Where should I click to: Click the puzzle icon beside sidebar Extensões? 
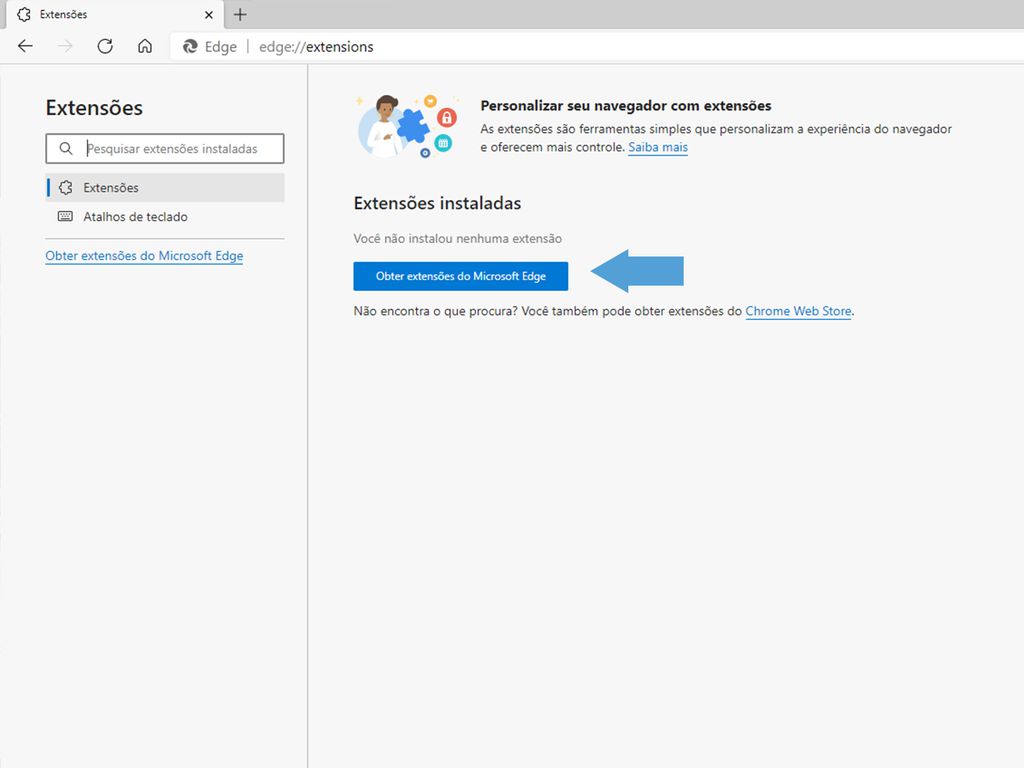[x=65, y=187]
